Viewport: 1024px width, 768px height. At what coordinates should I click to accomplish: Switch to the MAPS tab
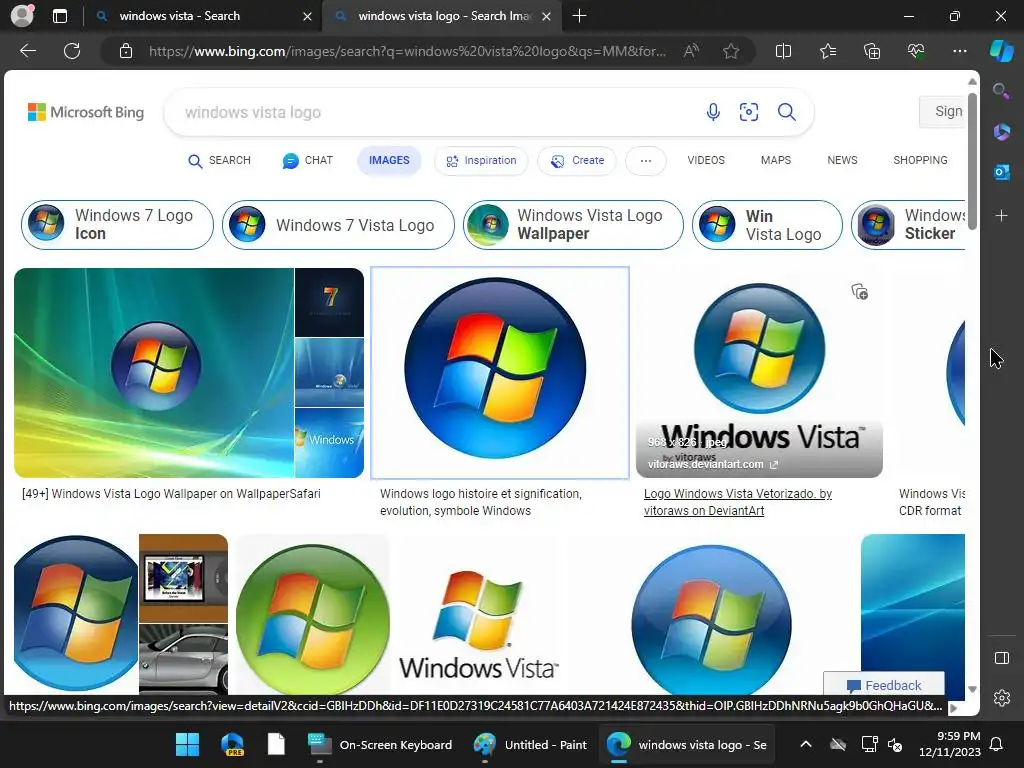[x=776, y=161]
